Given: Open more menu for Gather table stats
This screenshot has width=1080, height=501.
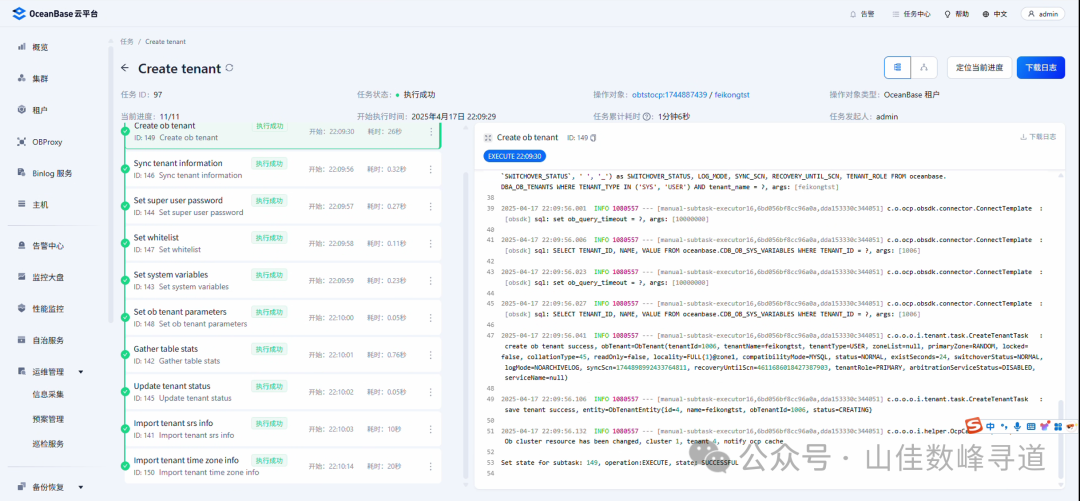Looking at the screenshot, I should [x=431, y=355].
